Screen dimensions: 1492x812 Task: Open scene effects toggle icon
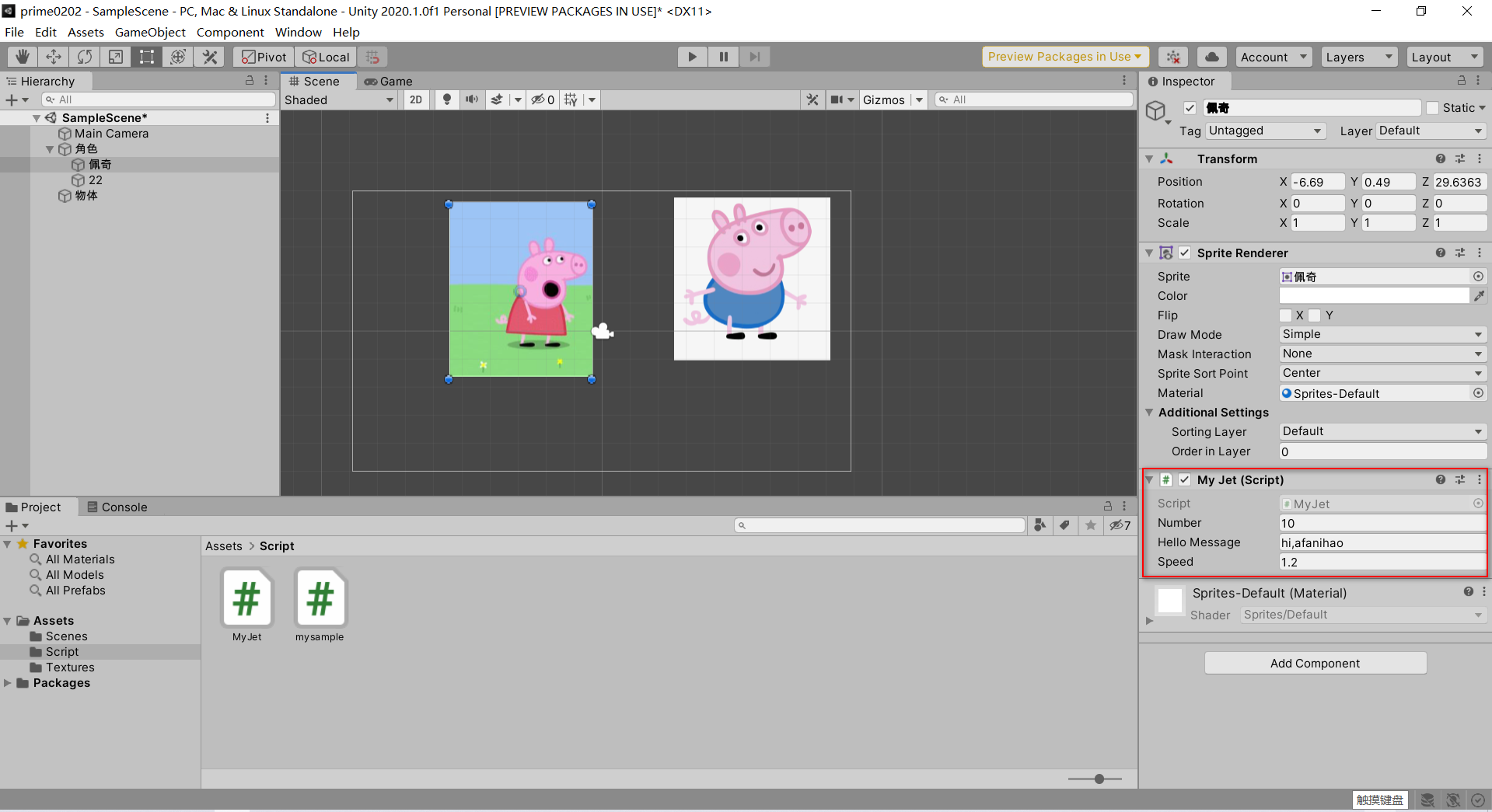497,99
